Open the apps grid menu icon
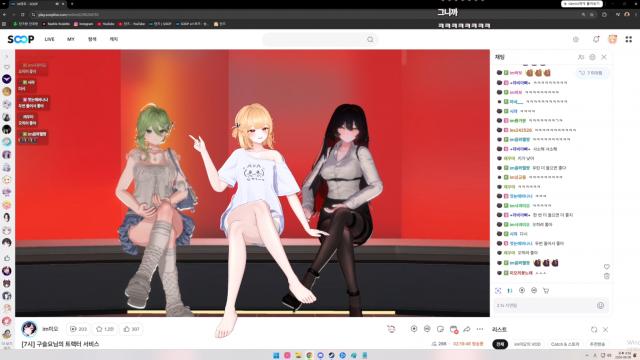Image resolution: width=640 pixels, height=360 pixels. point(629,39)
